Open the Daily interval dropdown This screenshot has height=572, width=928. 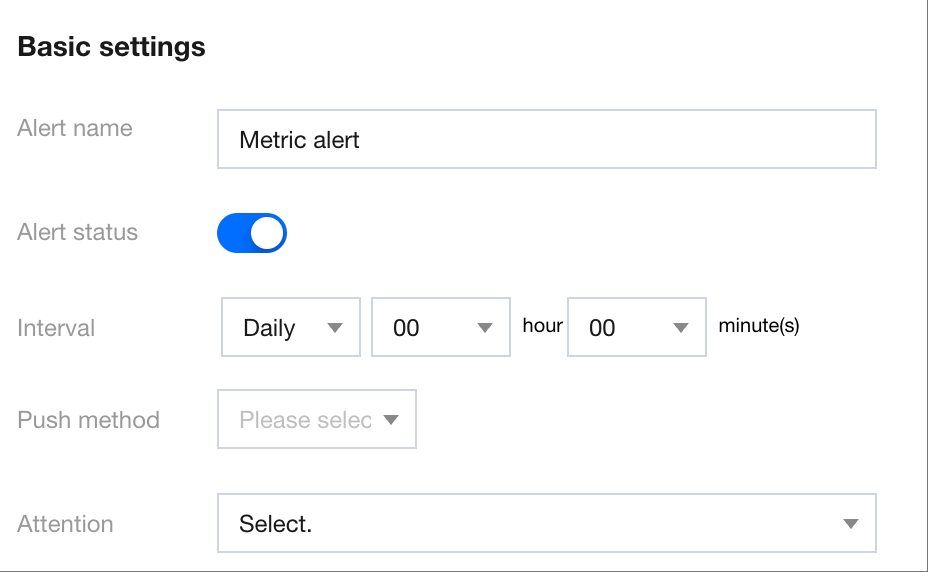click(290, 328)
